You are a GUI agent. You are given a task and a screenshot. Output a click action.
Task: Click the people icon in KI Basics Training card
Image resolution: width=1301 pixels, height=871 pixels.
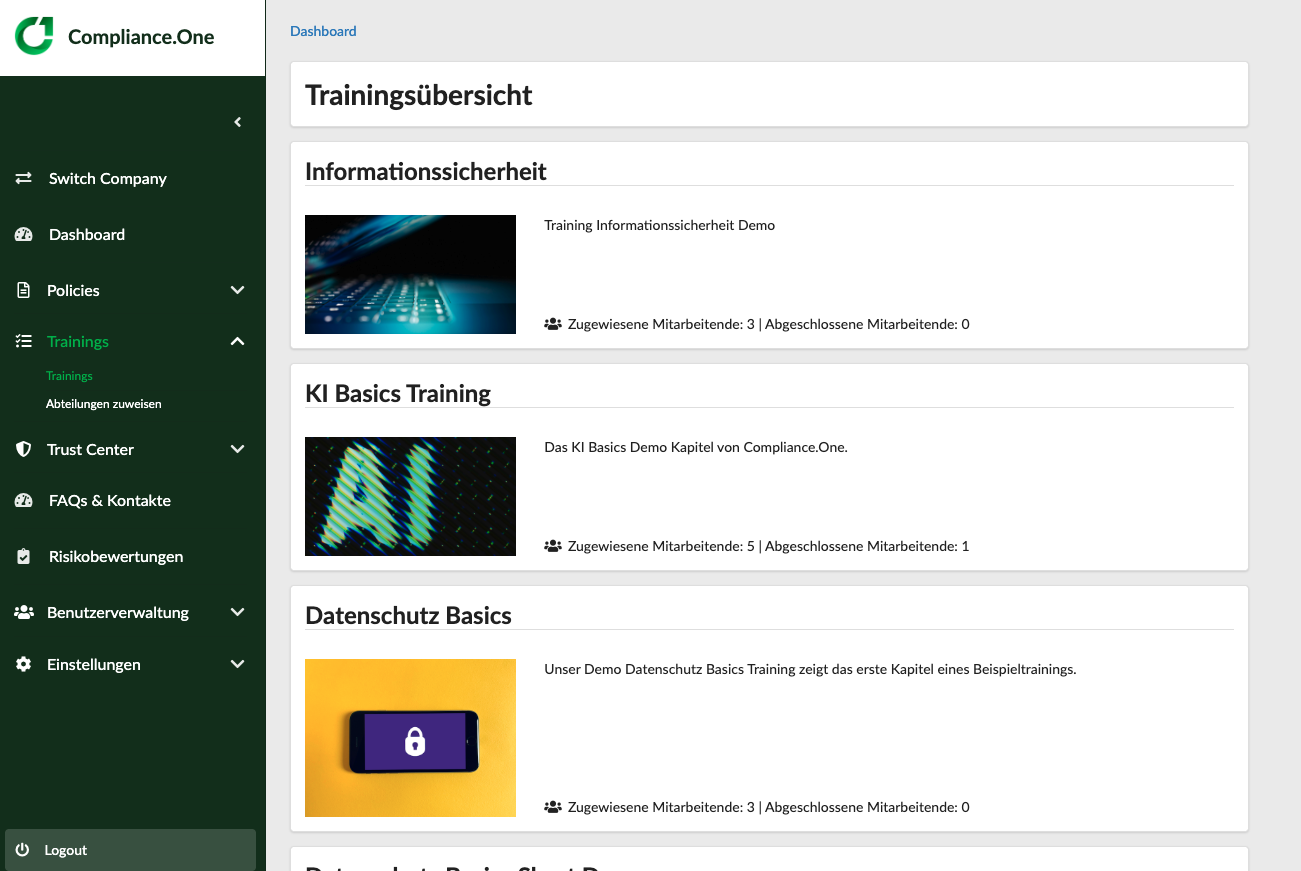pyautogui.click(x=553, y=546)
